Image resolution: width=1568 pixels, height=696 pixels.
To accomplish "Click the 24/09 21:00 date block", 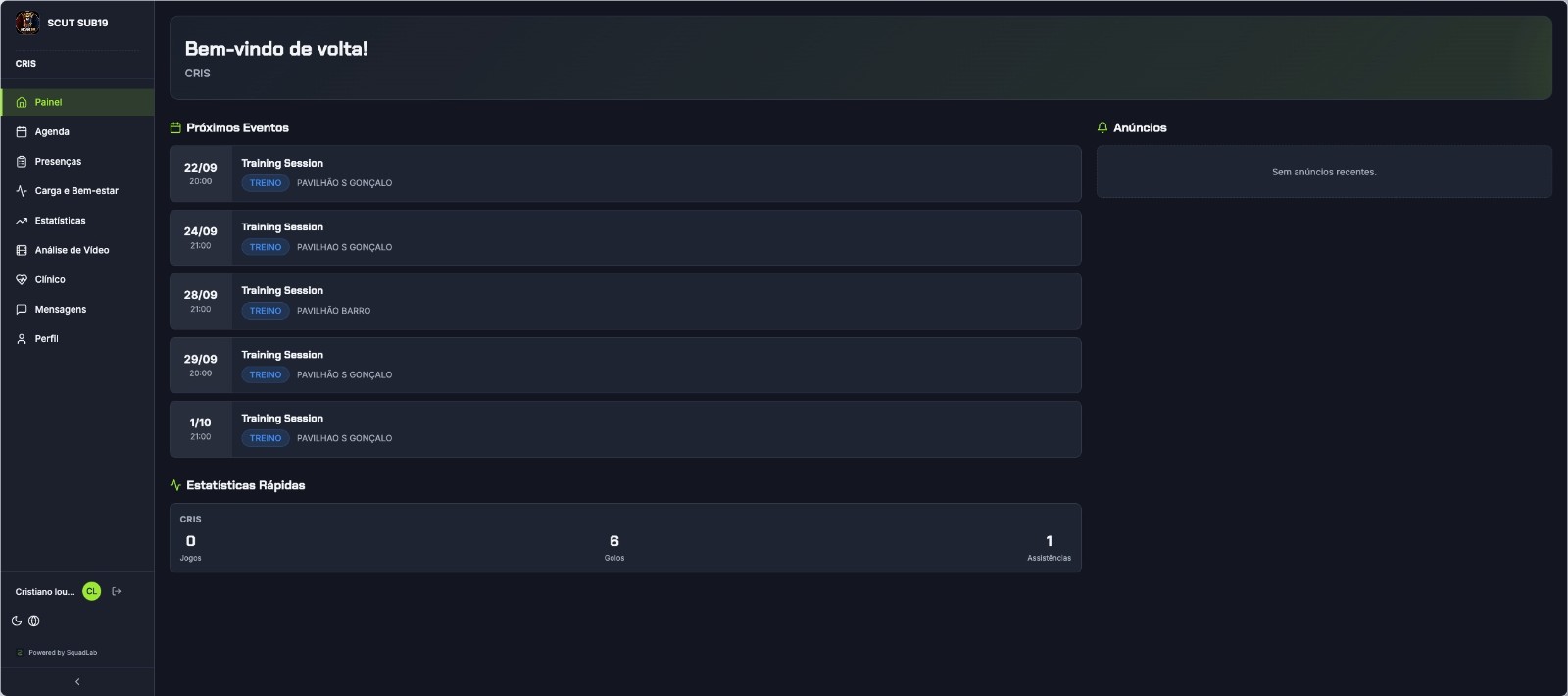I will (201, 237).
